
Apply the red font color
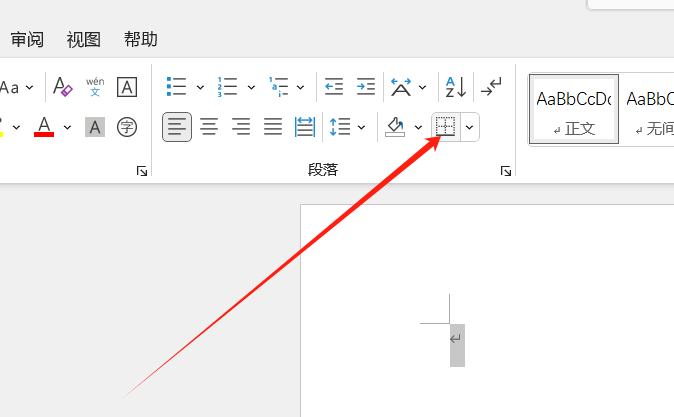point(44,127)
